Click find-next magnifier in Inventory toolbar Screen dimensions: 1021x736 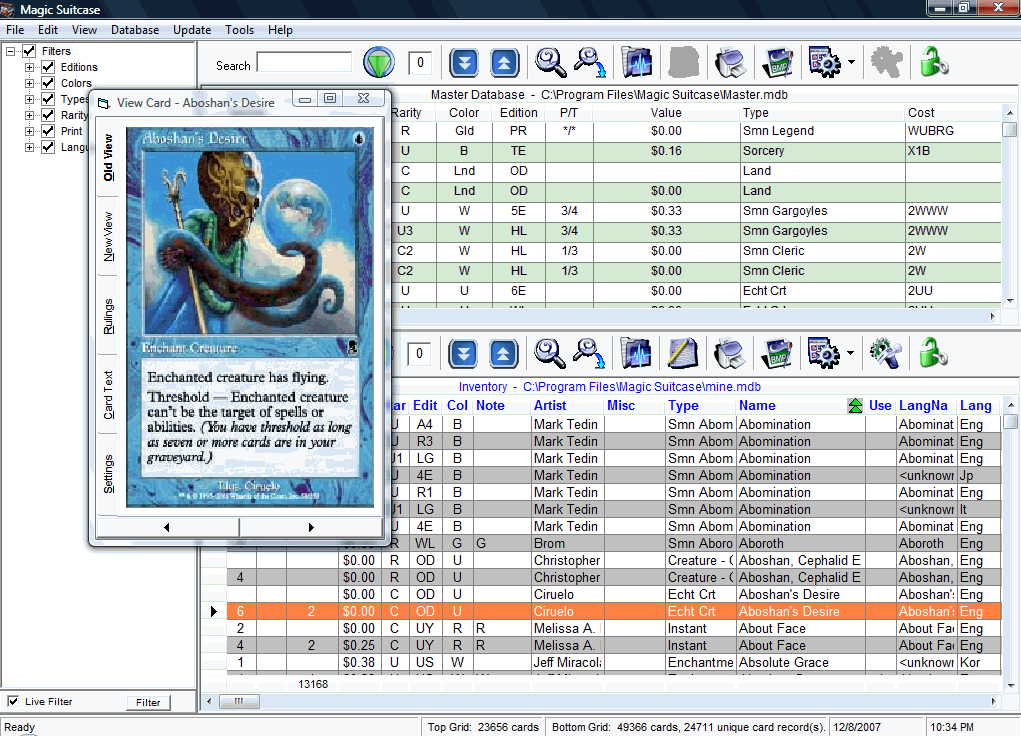point(589,353)
